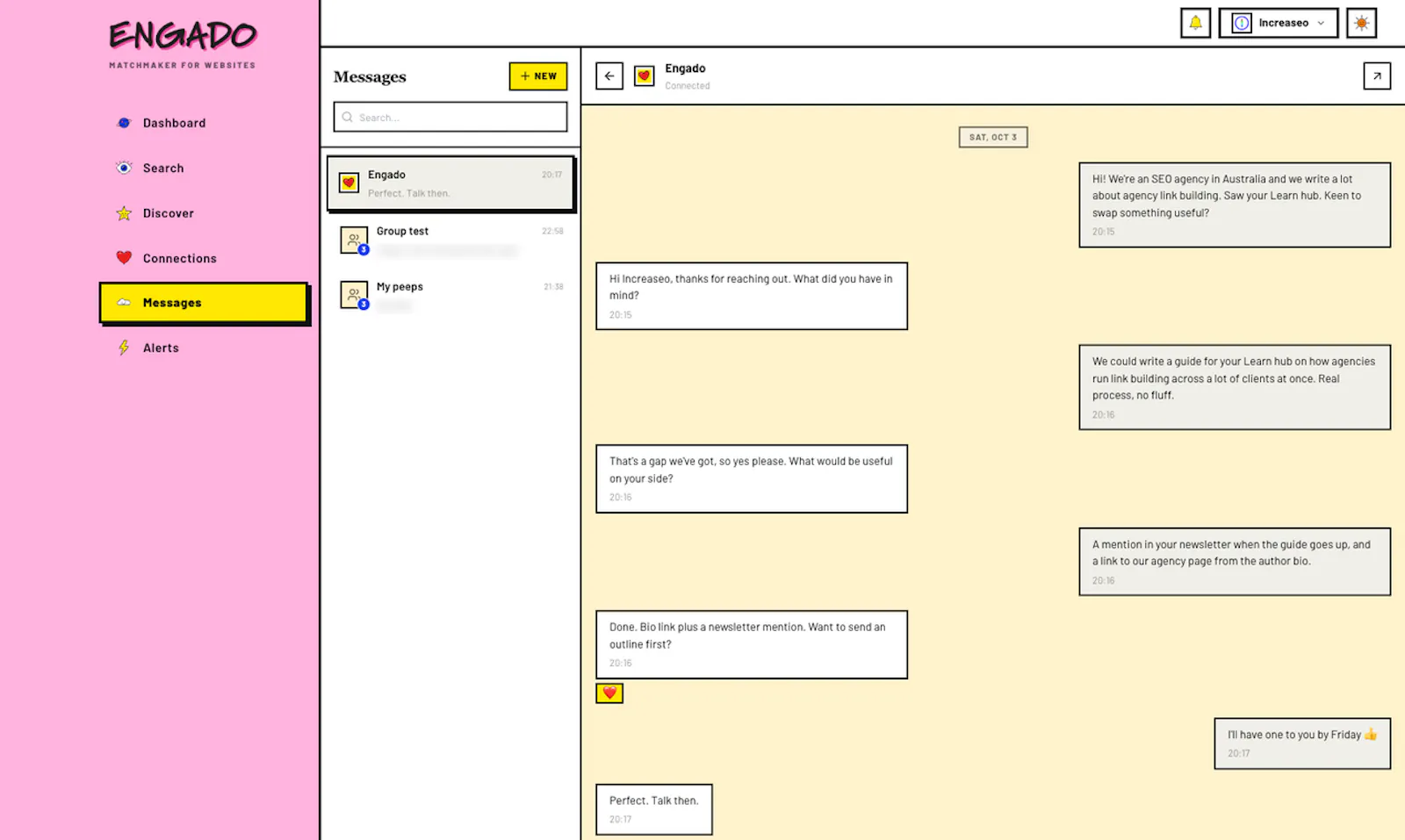Open the Engado conversation
This screenshot has width=1405, height=840.
[450, 183]
